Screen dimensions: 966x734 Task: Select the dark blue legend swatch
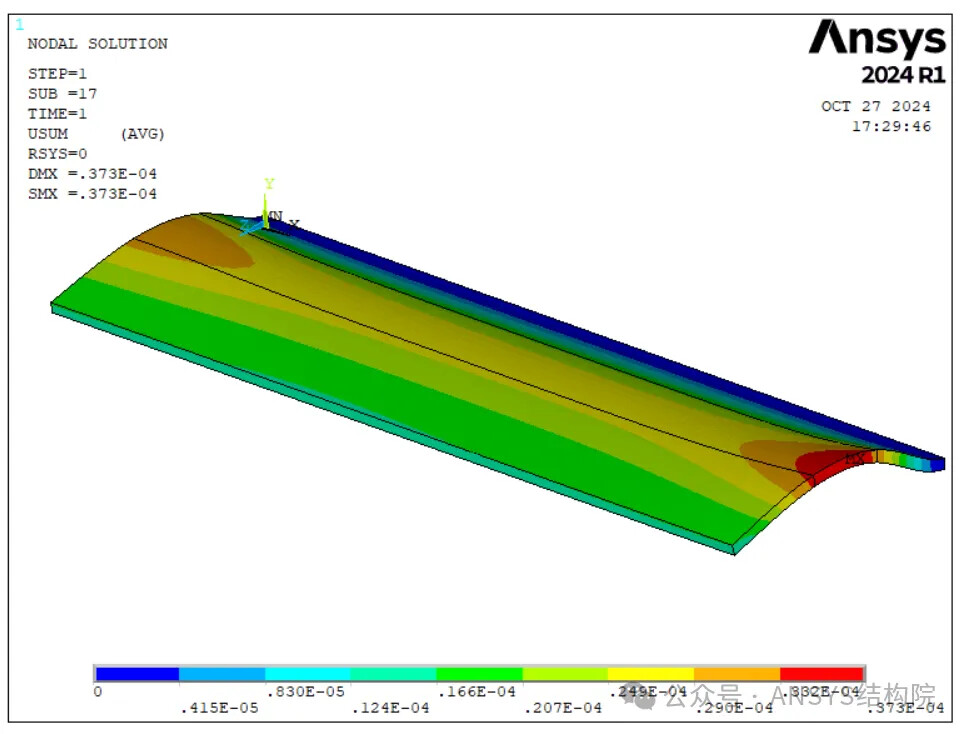[x=137, y=674]
